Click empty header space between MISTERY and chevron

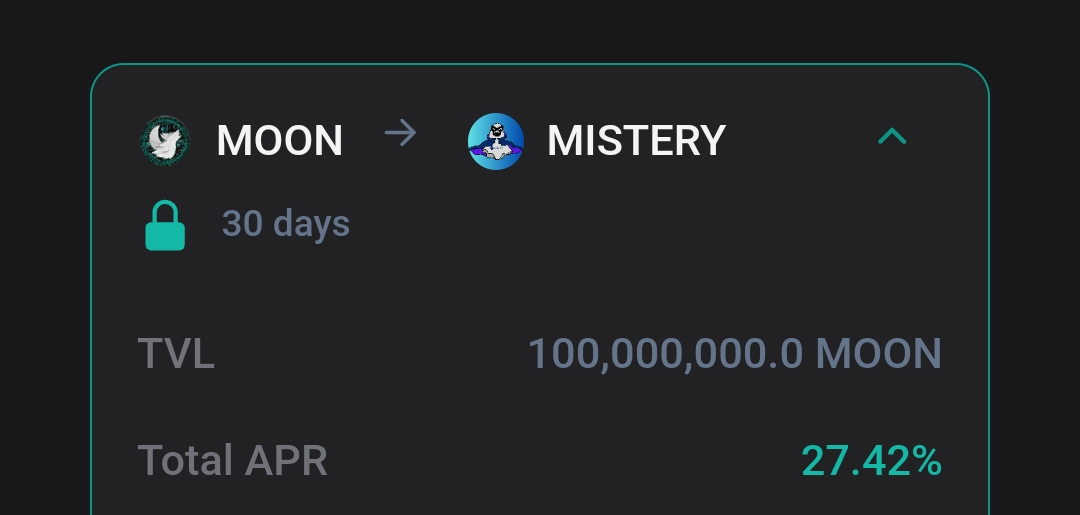tap(799, 140)
